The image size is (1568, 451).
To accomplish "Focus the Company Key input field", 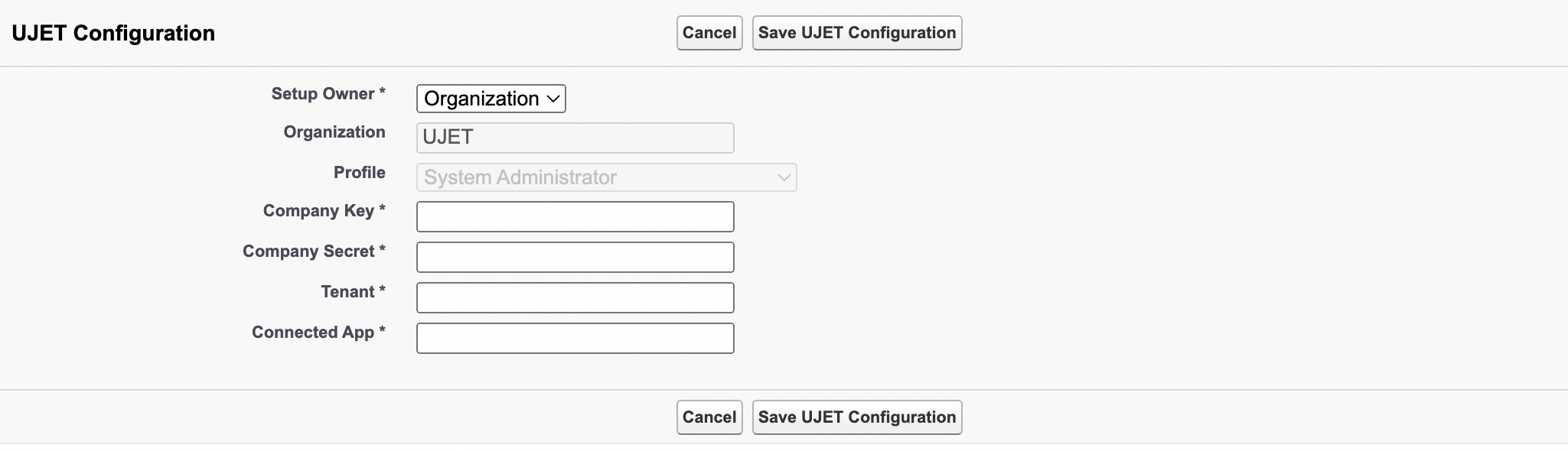I will [575, 216].
